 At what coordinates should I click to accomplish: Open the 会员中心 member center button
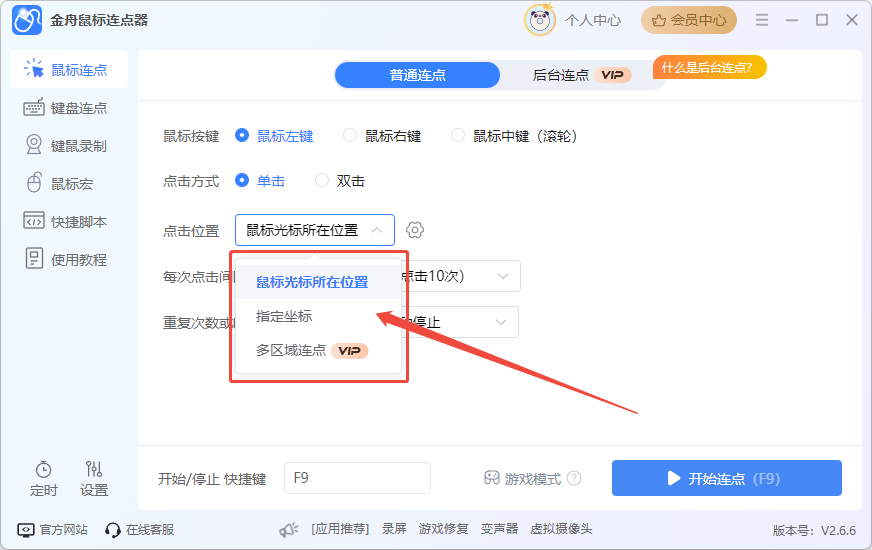tap(689, 21)
